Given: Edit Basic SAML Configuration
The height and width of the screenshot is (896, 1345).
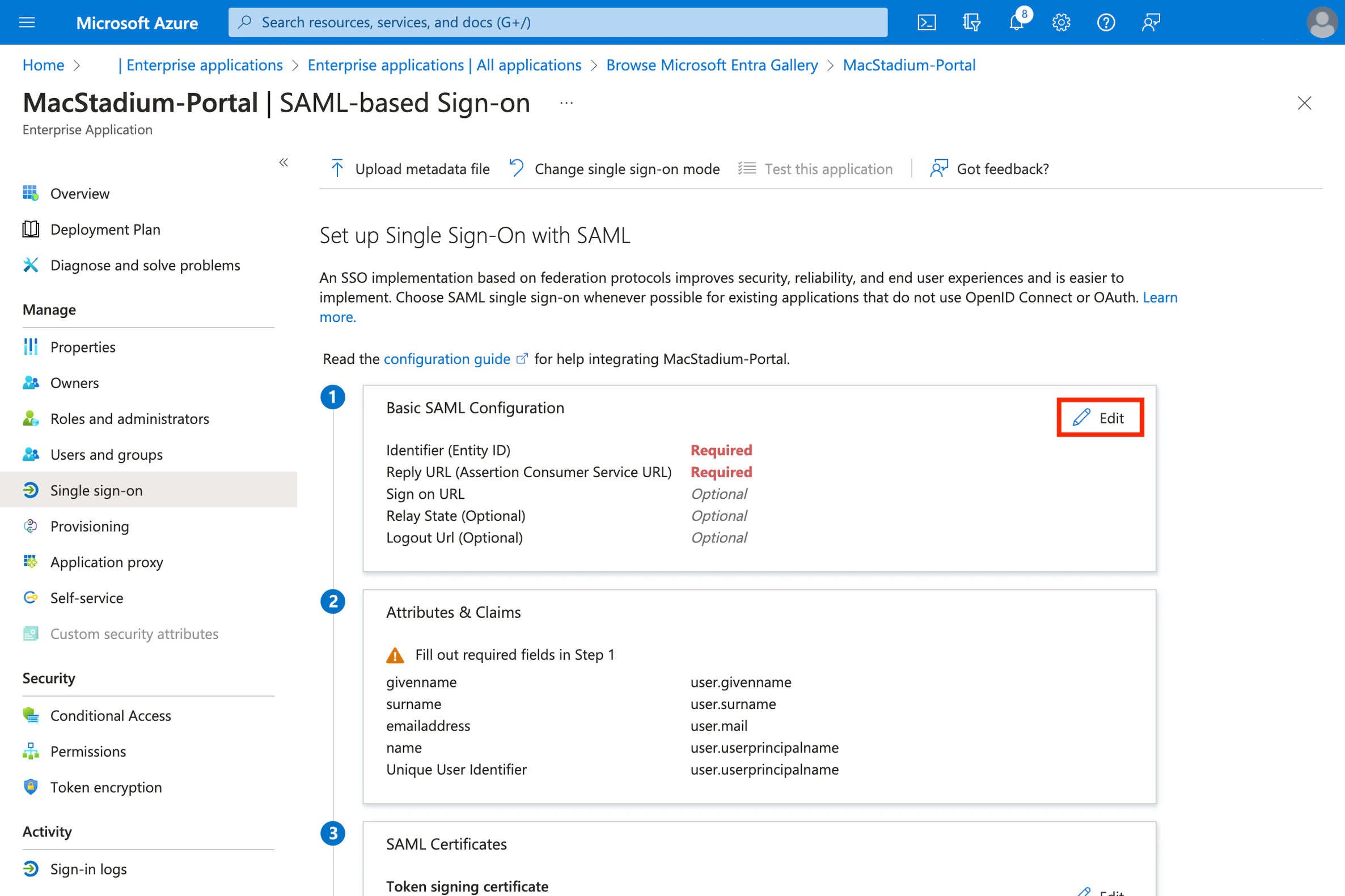Looking at the screenshot, I should point(1100,418).
